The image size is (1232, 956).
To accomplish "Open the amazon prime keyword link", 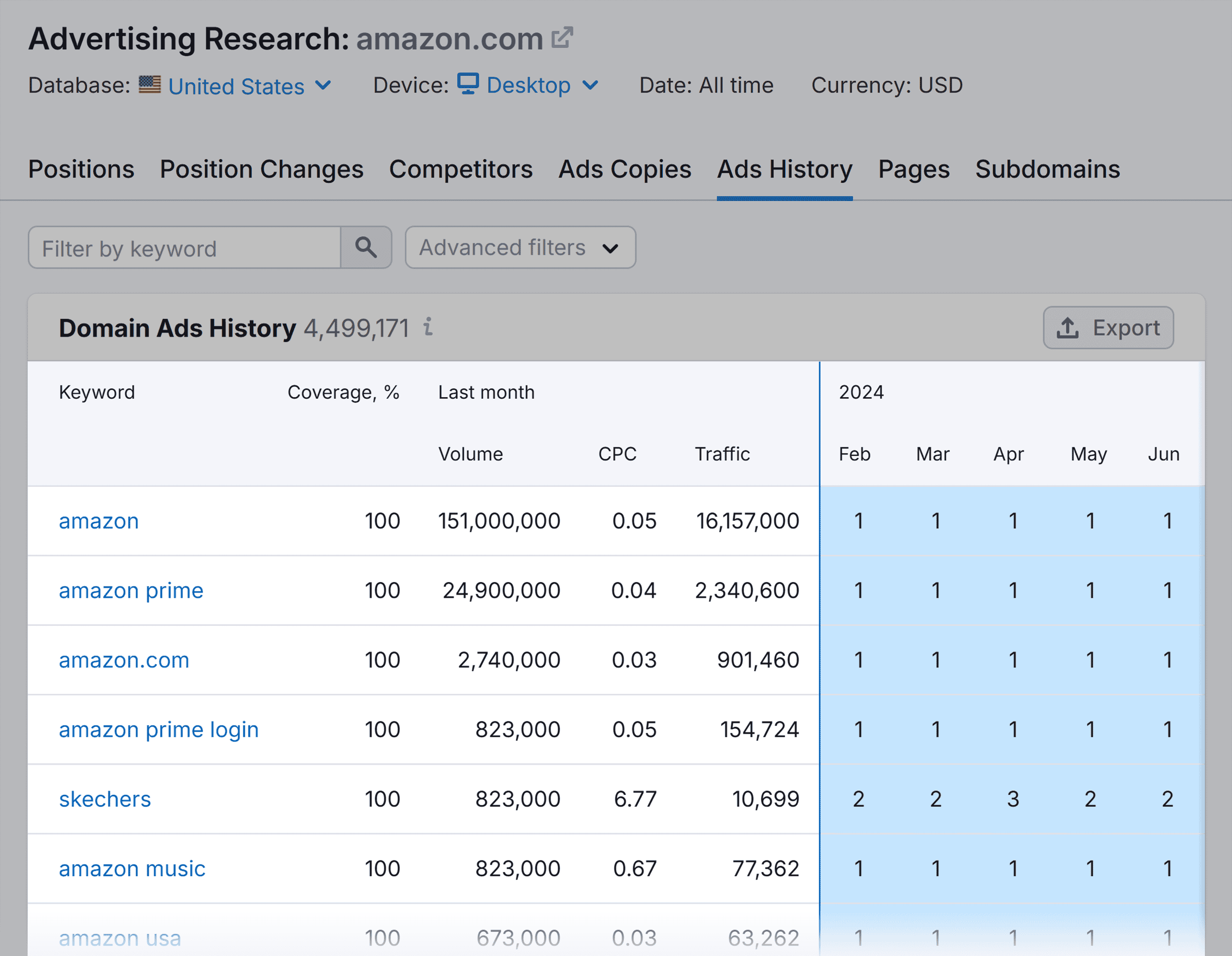I will point(131,590).
